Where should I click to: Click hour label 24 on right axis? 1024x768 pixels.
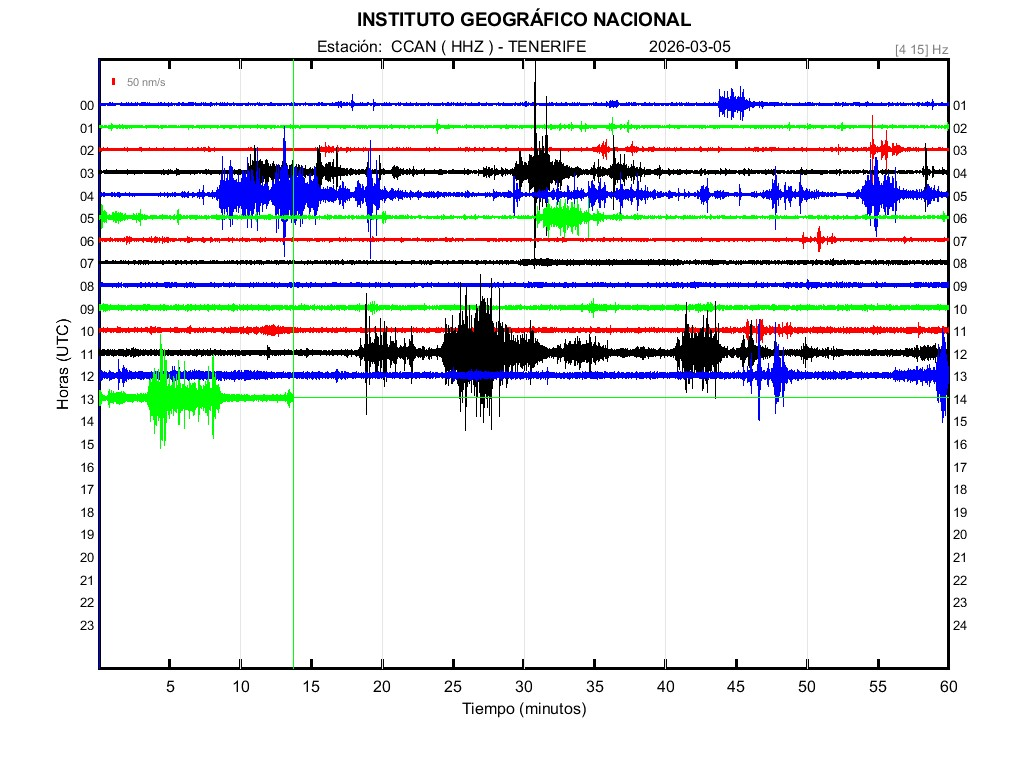tap(960, 625)
